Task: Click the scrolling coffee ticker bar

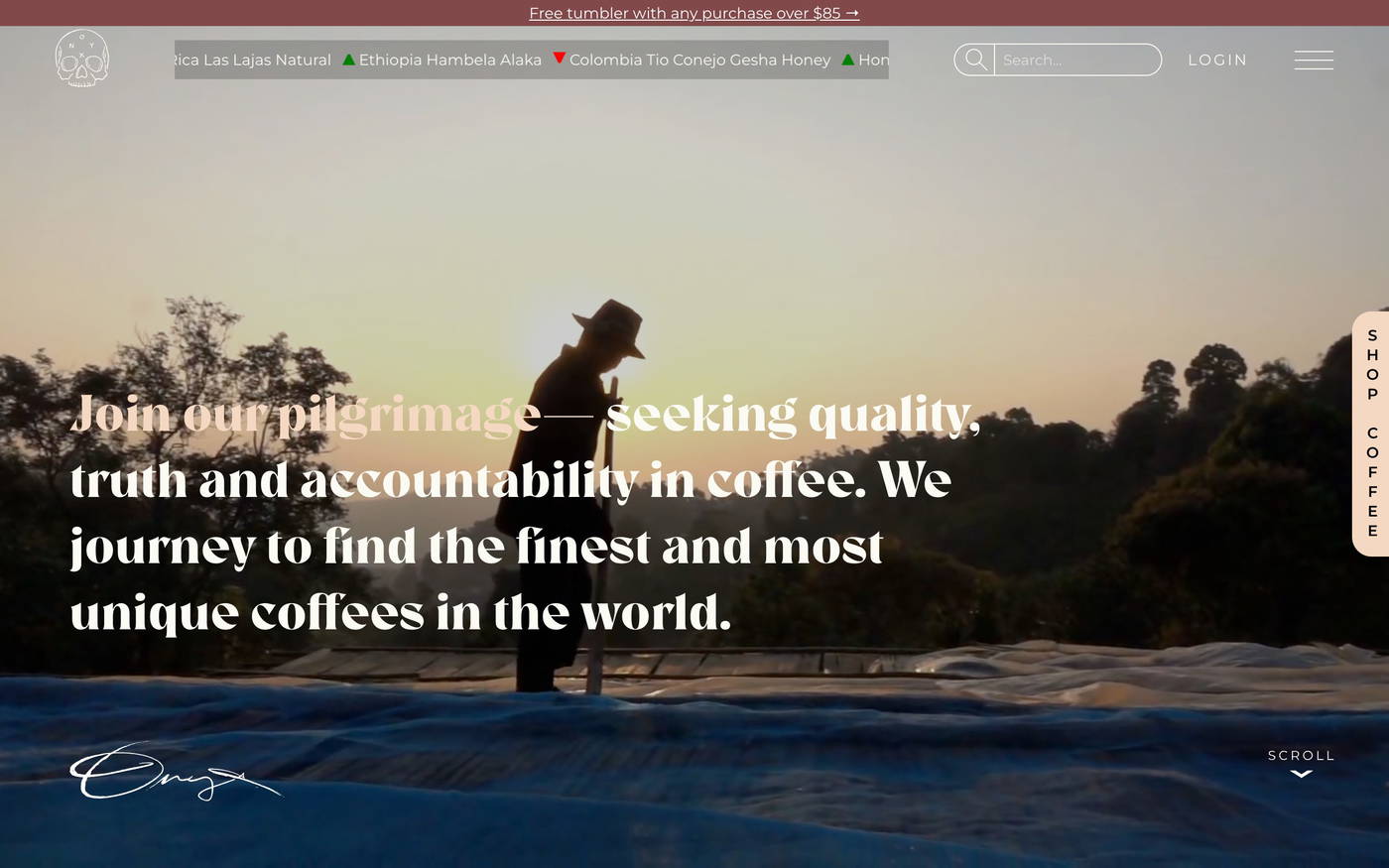Action: pos(532,60)
